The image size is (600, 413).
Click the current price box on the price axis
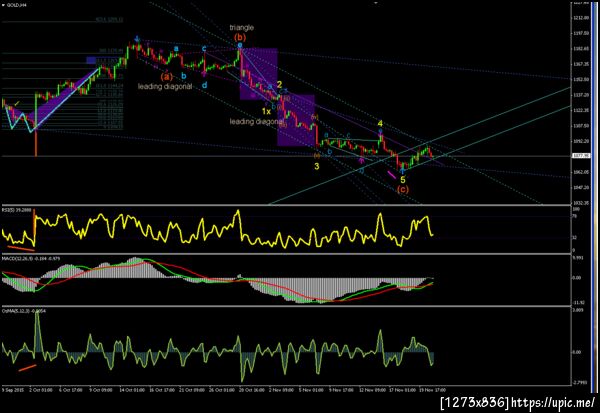pos(581,156)
